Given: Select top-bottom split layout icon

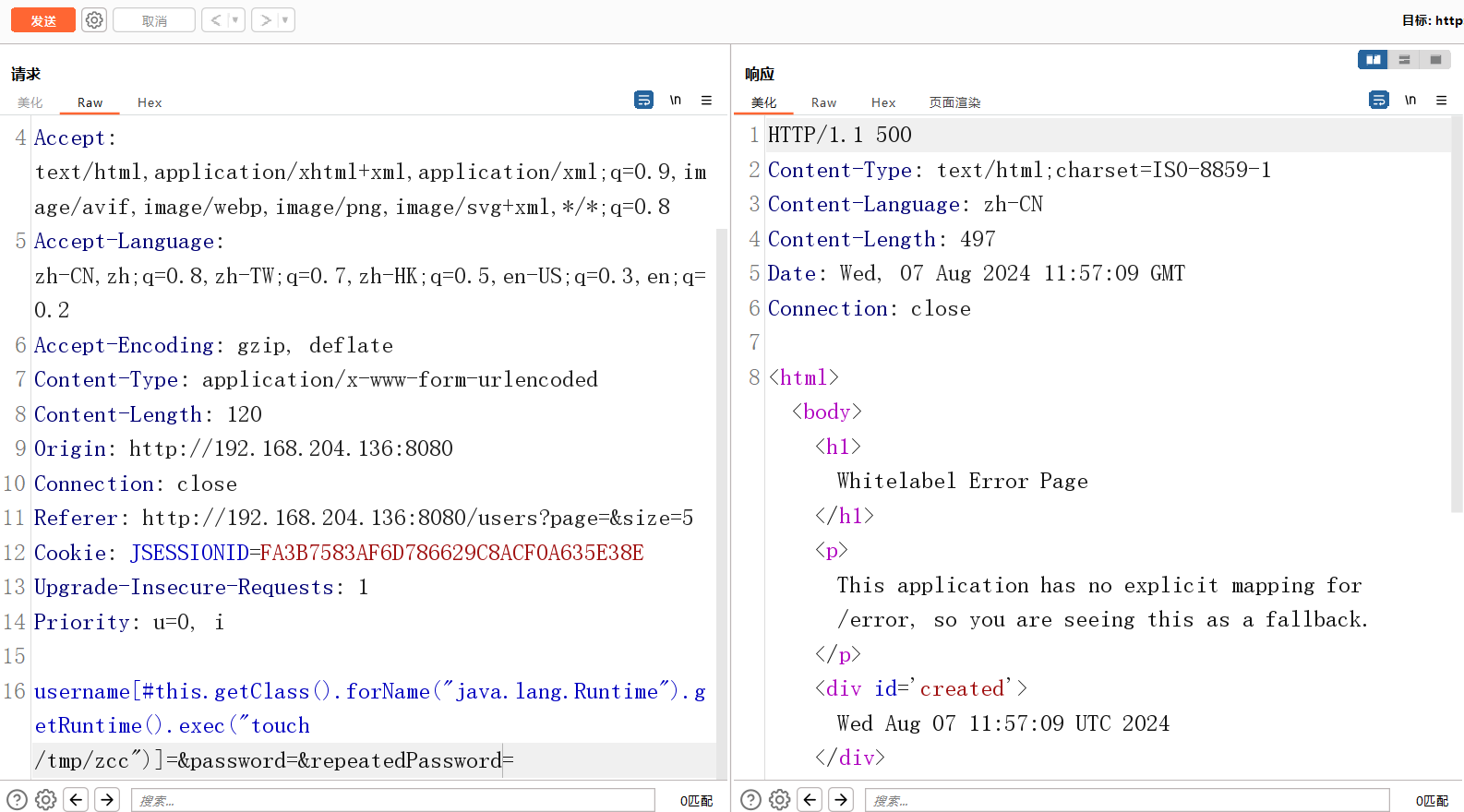Looking at the screenshot, I should coord(1404,60).
